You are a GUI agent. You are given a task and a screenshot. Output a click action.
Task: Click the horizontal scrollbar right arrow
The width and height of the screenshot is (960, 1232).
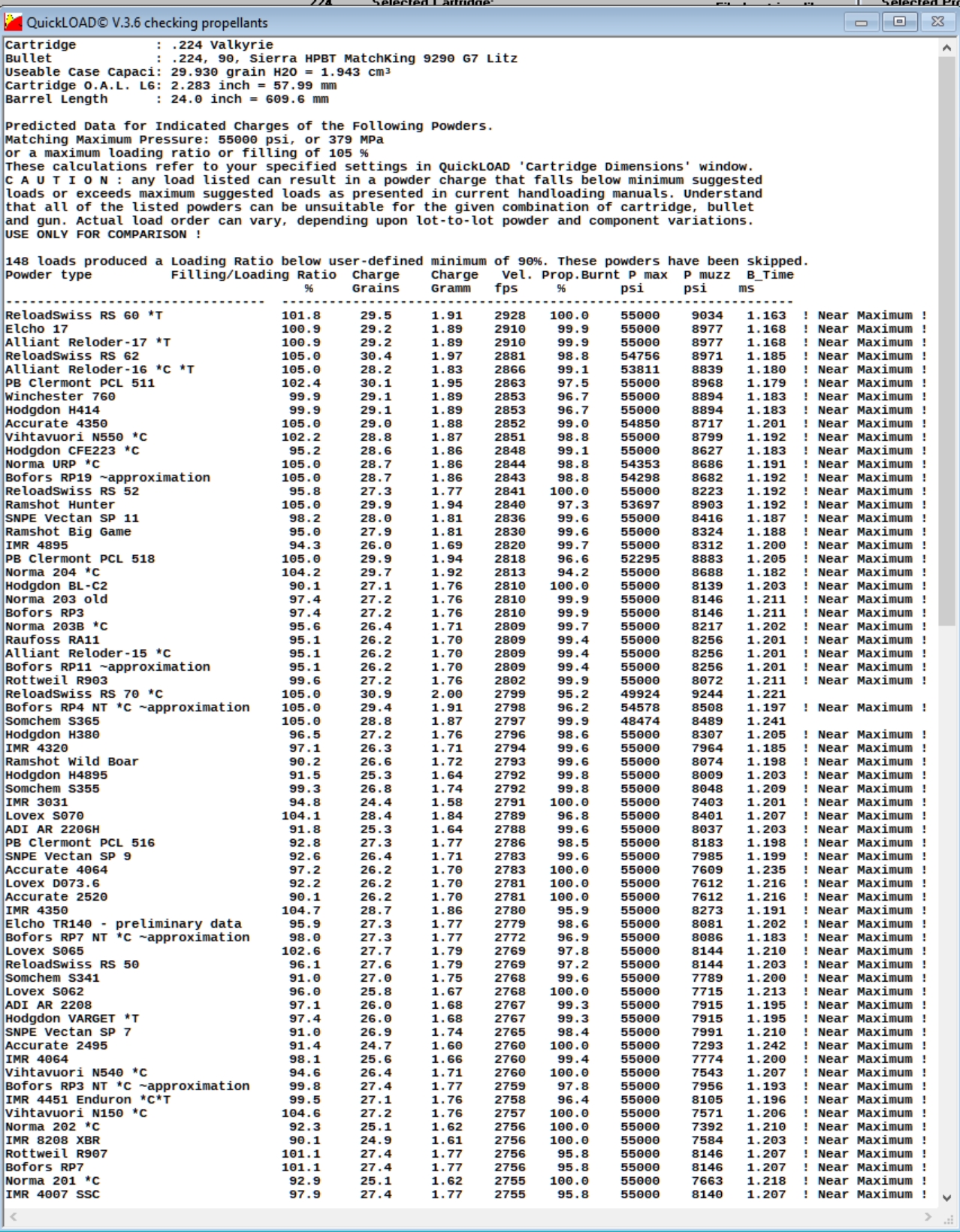928,1216
